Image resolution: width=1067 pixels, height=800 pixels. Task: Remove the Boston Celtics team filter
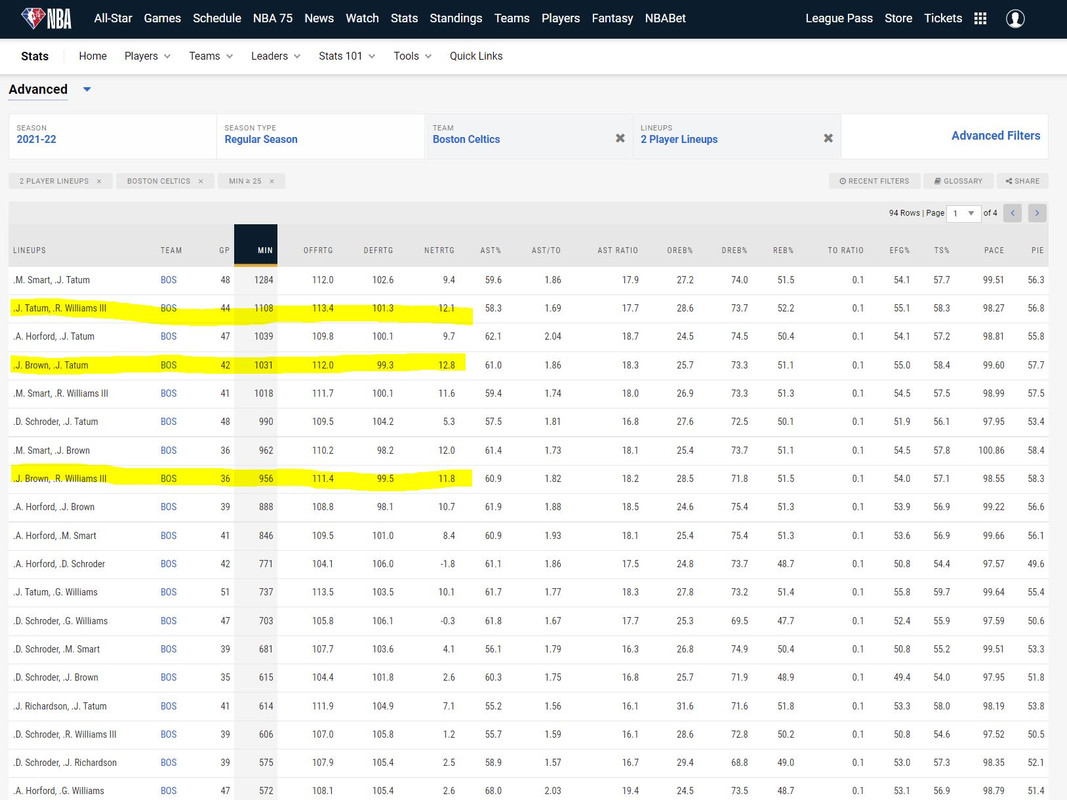620,138
